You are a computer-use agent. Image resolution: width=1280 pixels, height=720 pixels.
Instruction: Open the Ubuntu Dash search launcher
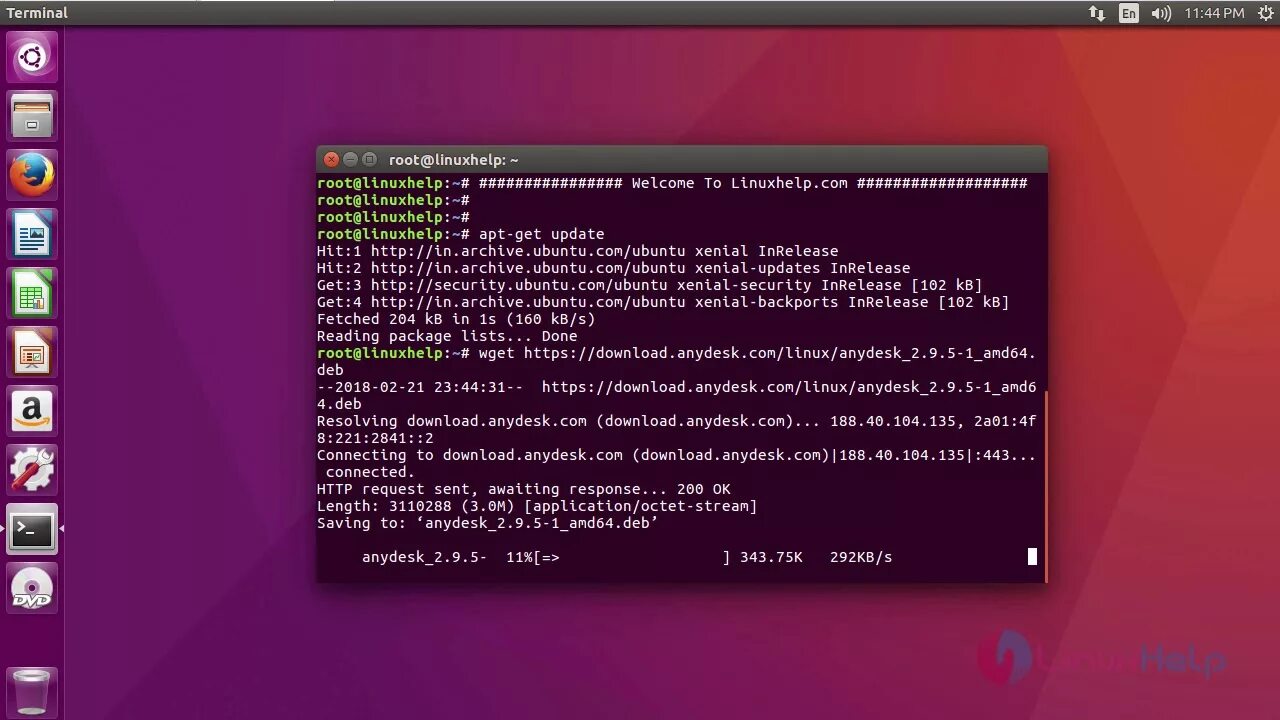click(x=32, y=57)
